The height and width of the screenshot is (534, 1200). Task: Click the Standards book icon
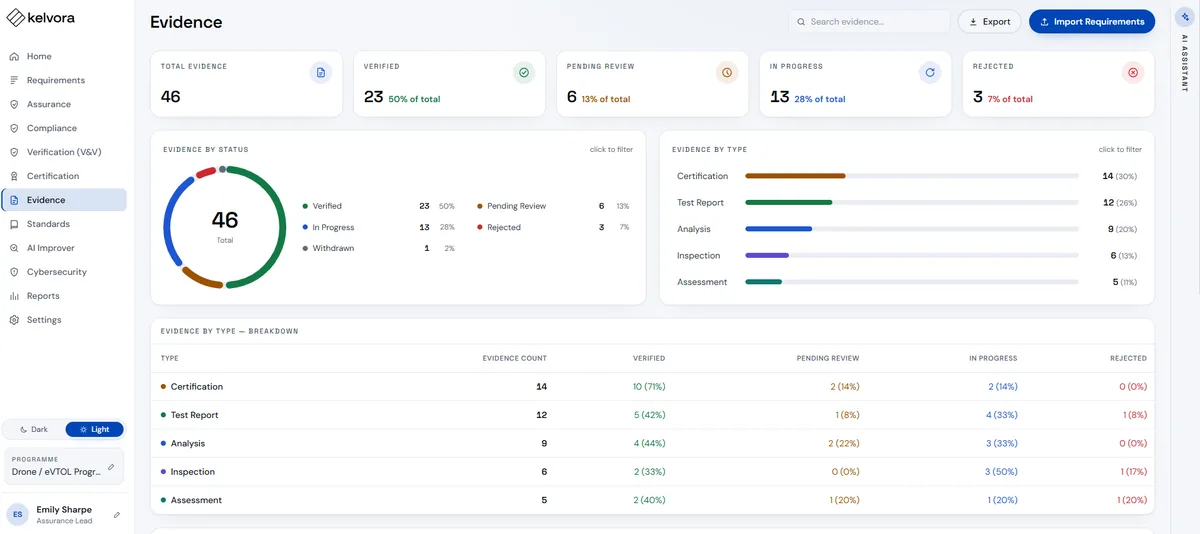pos(14,224)
